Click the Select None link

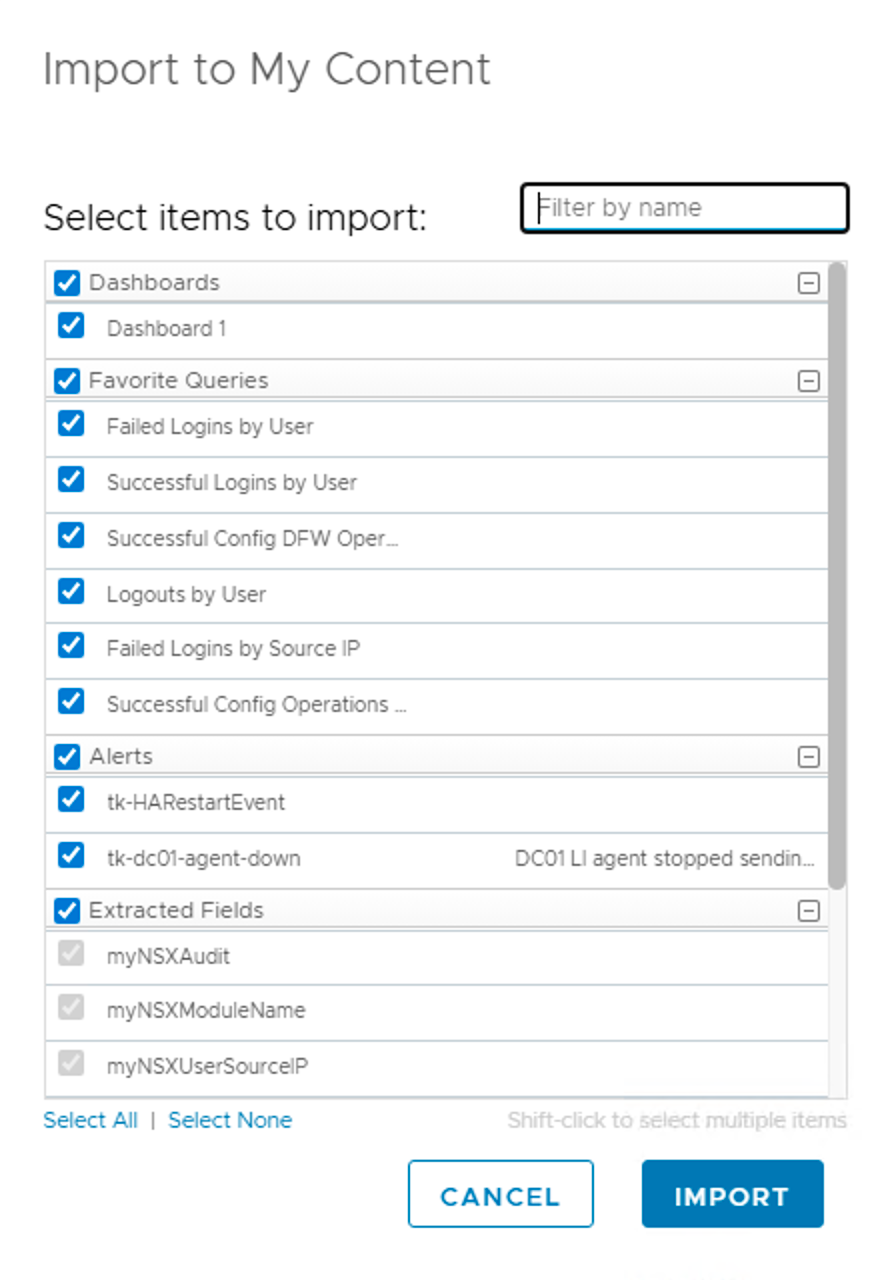point(230,1120)
